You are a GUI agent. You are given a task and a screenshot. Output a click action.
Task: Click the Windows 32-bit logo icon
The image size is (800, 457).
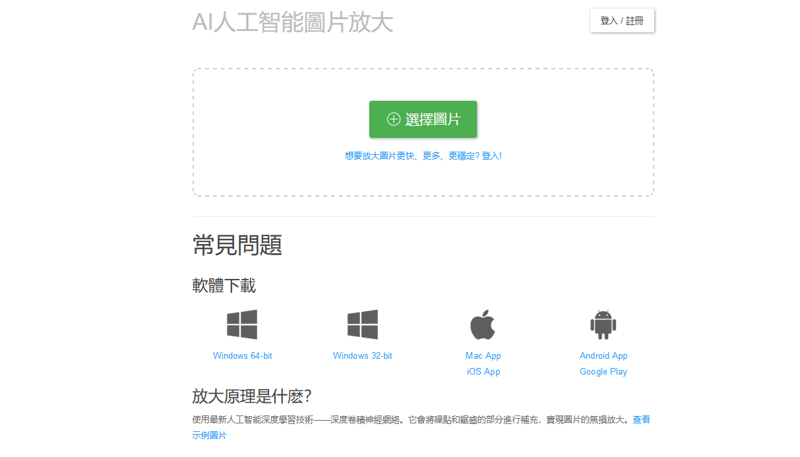pyautogui.click(x=362, y=324)
